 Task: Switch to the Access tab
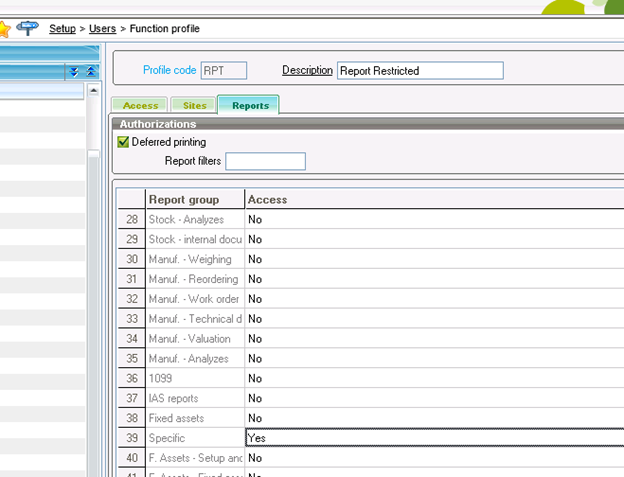(x=140, y=105)
